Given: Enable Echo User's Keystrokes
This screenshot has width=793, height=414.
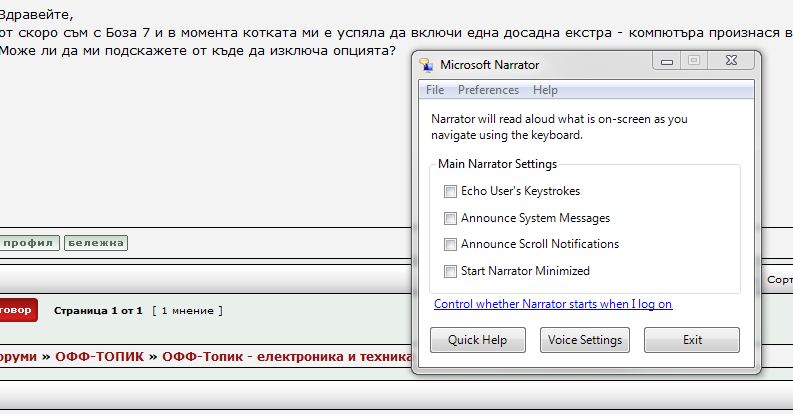Looking at the screenshot, I should [448, 191].
